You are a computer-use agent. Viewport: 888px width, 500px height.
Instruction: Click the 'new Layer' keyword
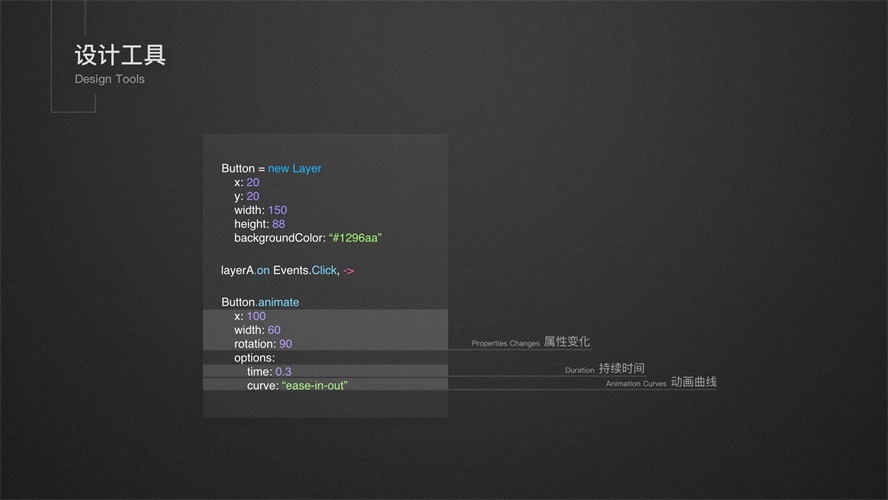click(x=294, y=169)
